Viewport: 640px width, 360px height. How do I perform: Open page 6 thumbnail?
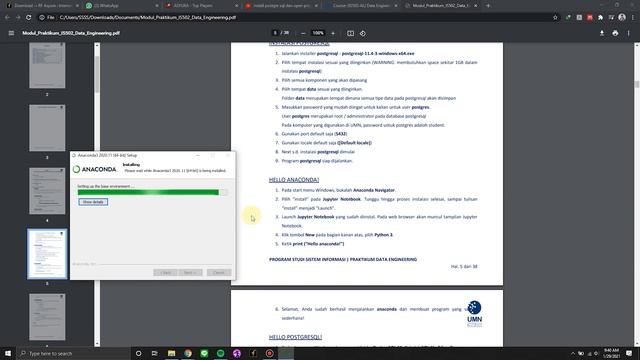coord(47,317)
